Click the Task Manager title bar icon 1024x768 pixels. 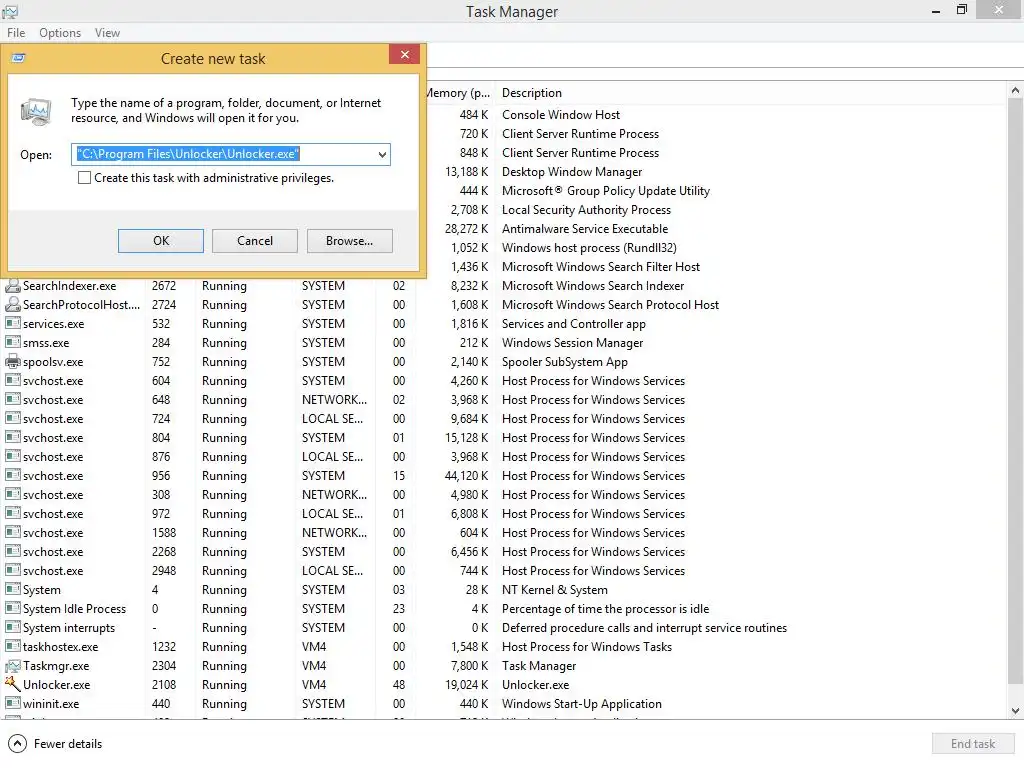[10, 11]
